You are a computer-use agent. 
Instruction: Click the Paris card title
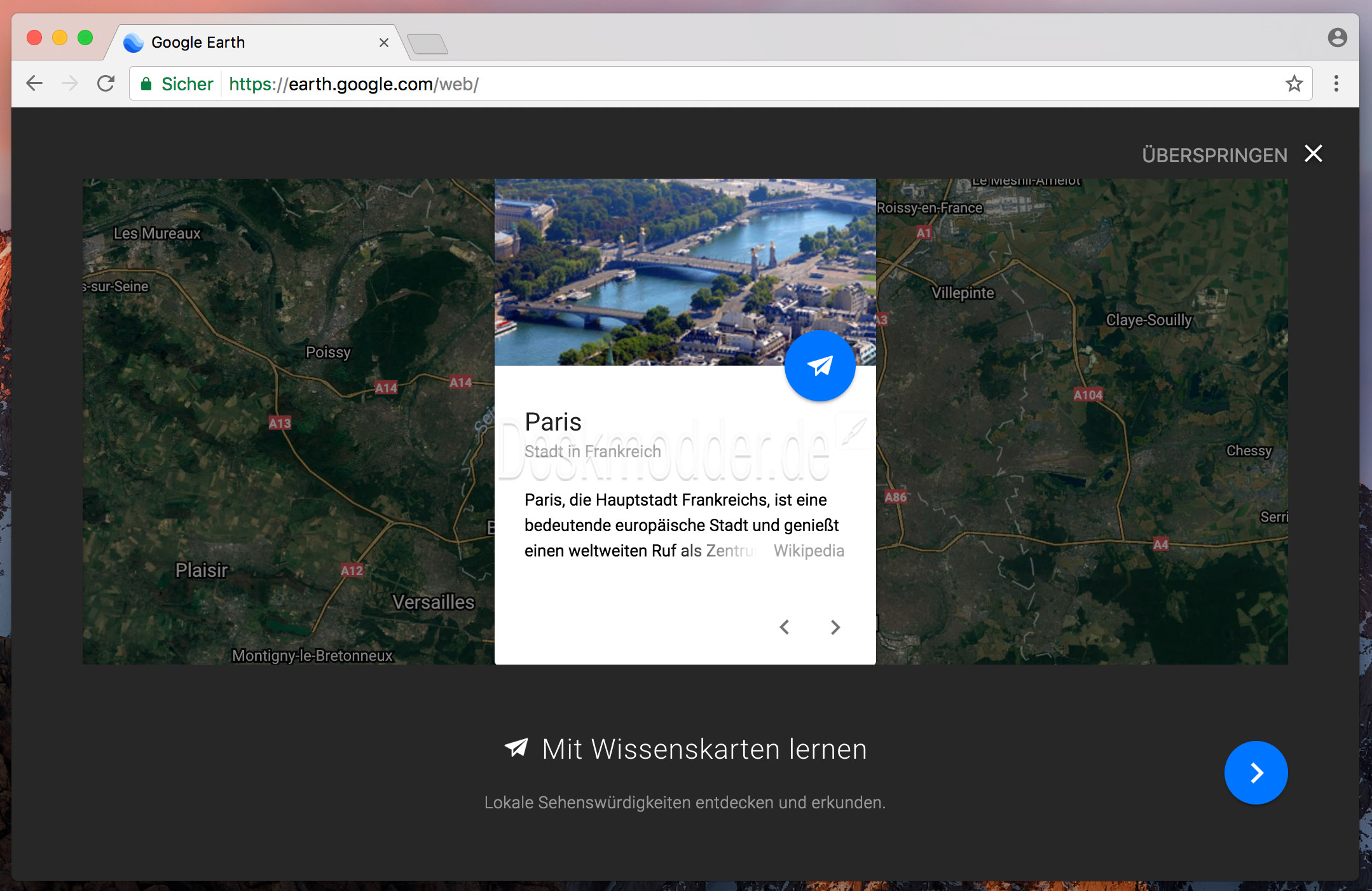[553, 422]
